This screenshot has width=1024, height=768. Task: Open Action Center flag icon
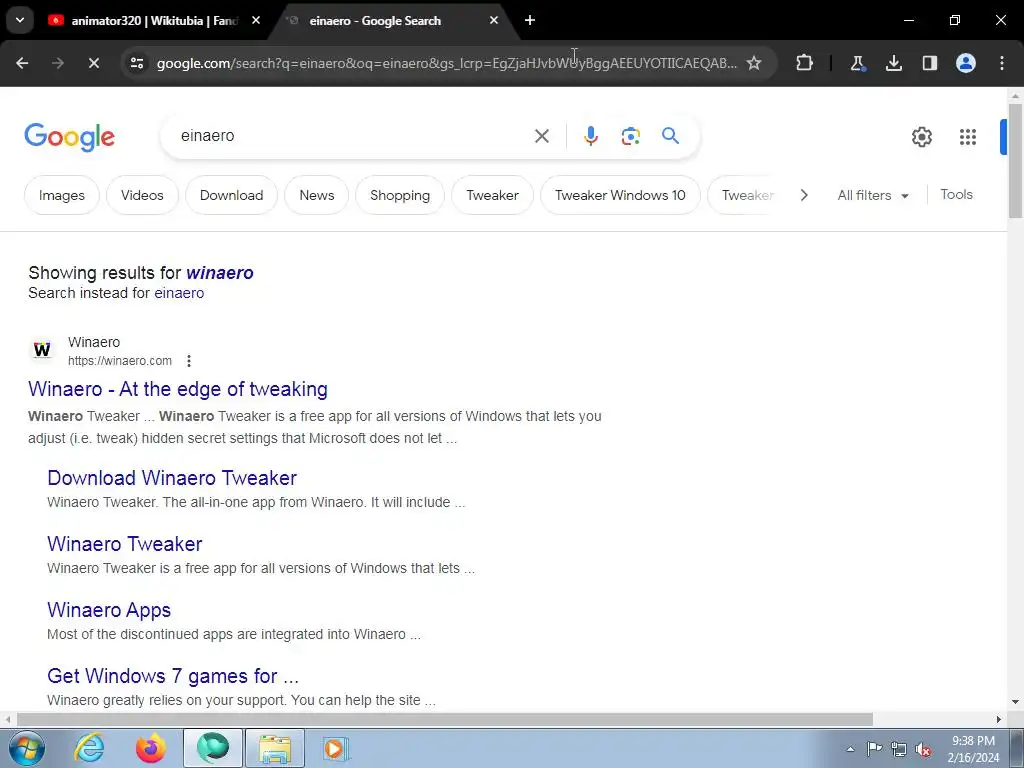(874, 749)
